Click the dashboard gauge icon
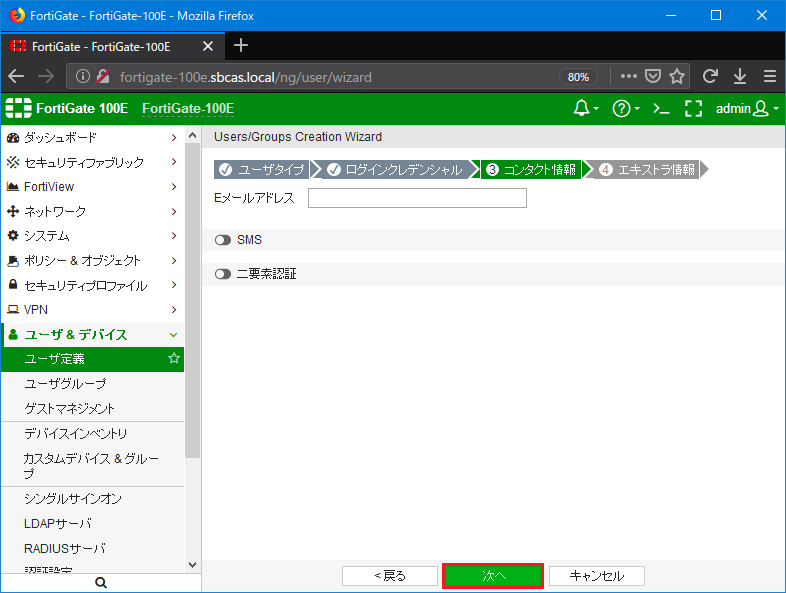786x593 pixels. pos(13,137)
